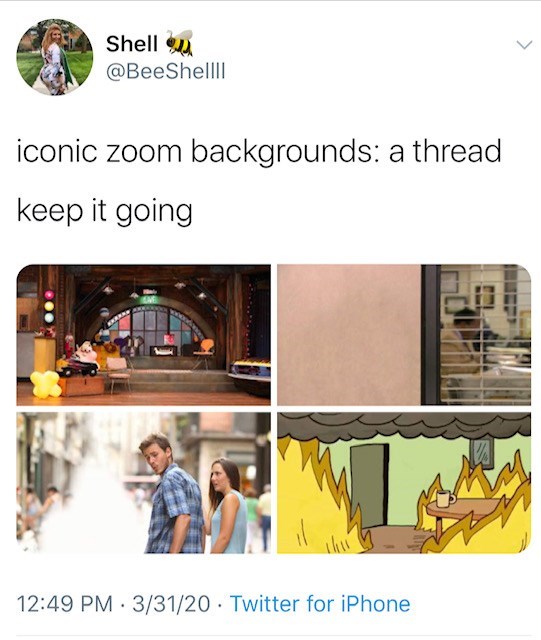Click the green door in fire cartoon
The image size is (541, 640).
point(370,485)
